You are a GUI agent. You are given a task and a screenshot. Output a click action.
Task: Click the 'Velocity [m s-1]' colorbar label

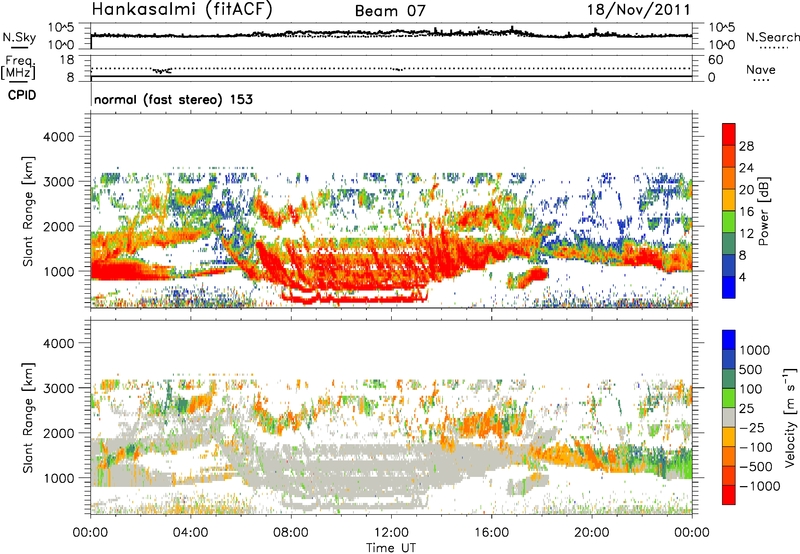790,417
